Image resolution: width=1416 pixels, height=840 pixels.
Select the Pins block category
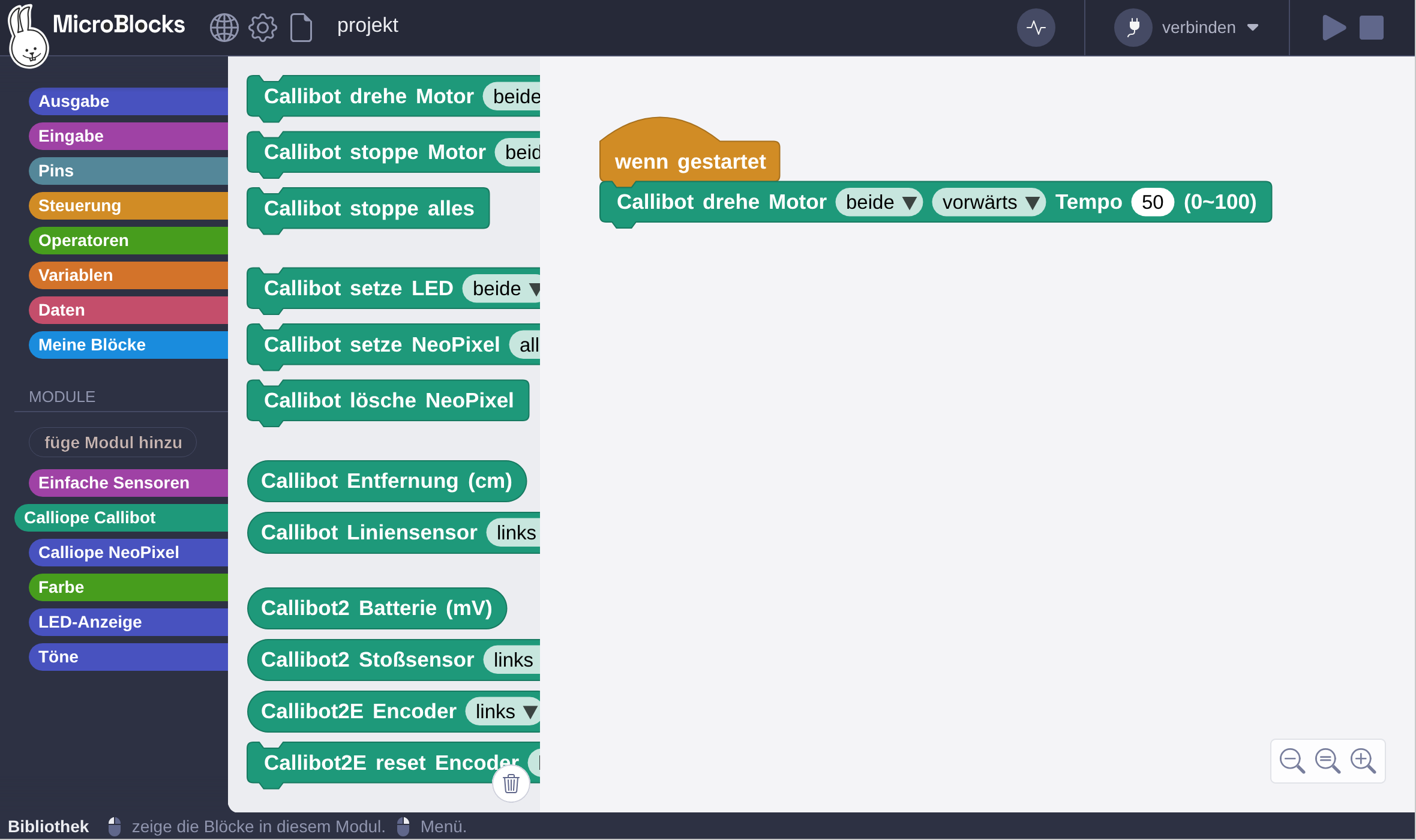click(128, 170)
